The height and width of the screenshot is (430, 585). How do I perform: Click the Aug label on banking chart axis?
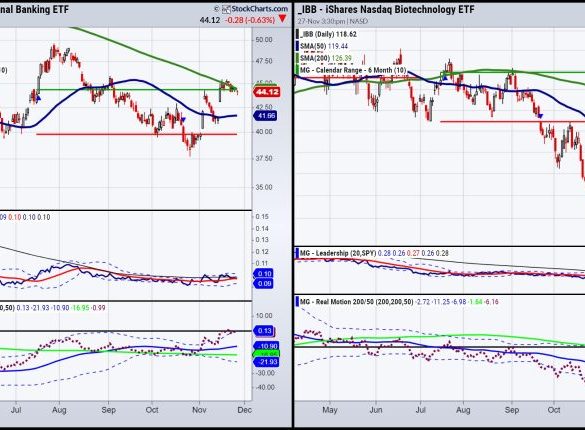[x=59, y=410]
